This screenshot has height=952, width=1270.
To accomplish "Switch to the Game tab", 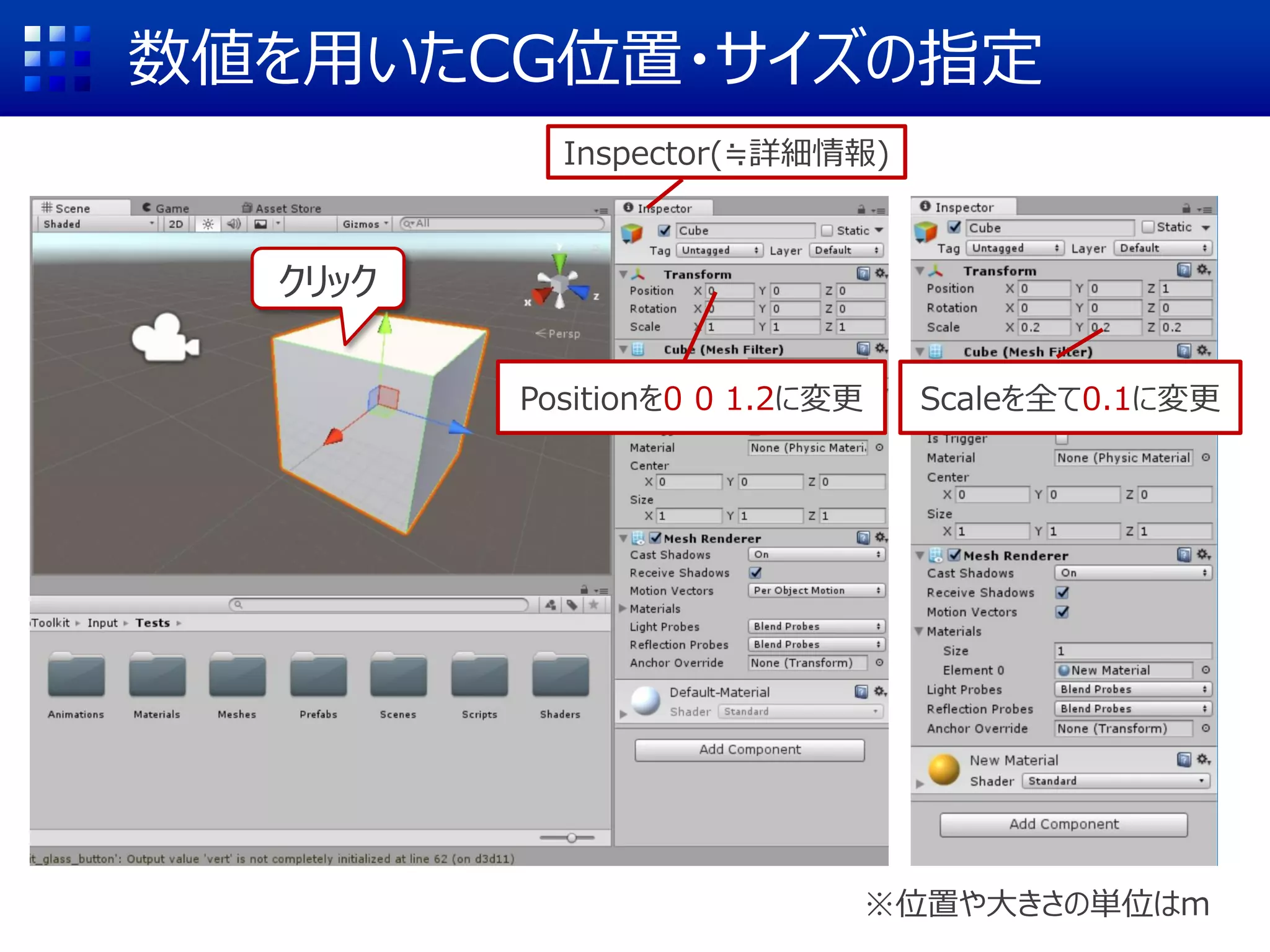I will coord(166,208).
